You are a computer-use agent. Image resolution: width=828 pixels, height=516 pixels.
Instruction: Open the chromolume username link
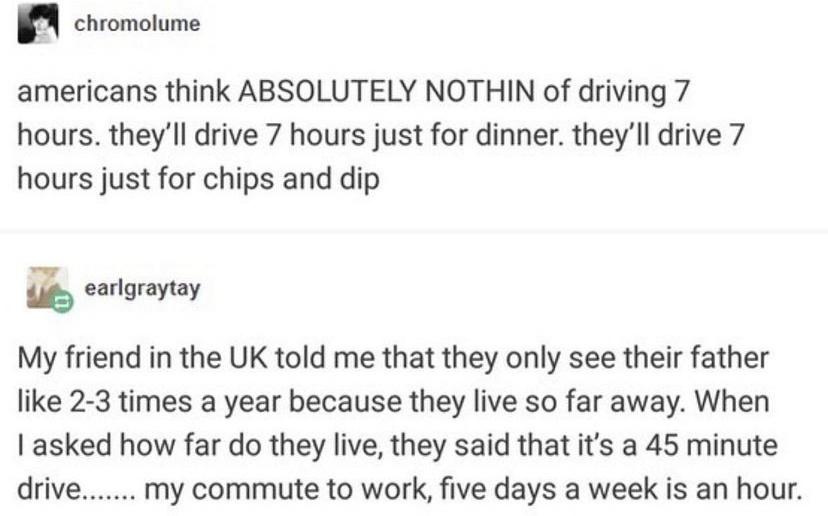pyautogui.click(x=137, y=24)
